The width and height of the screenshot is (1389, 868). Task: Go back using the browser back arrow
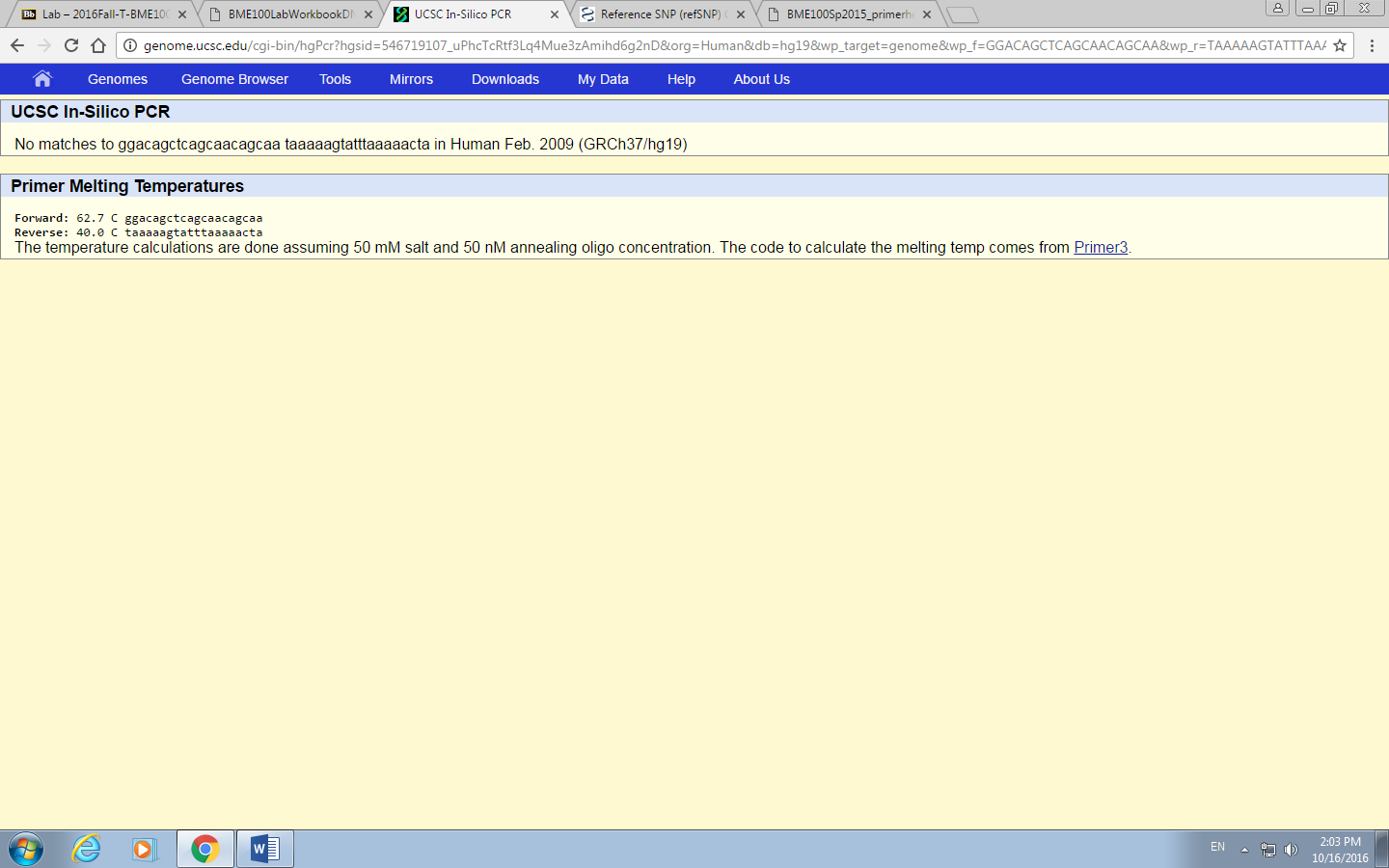pyautogui.click(x=17, y=45)
